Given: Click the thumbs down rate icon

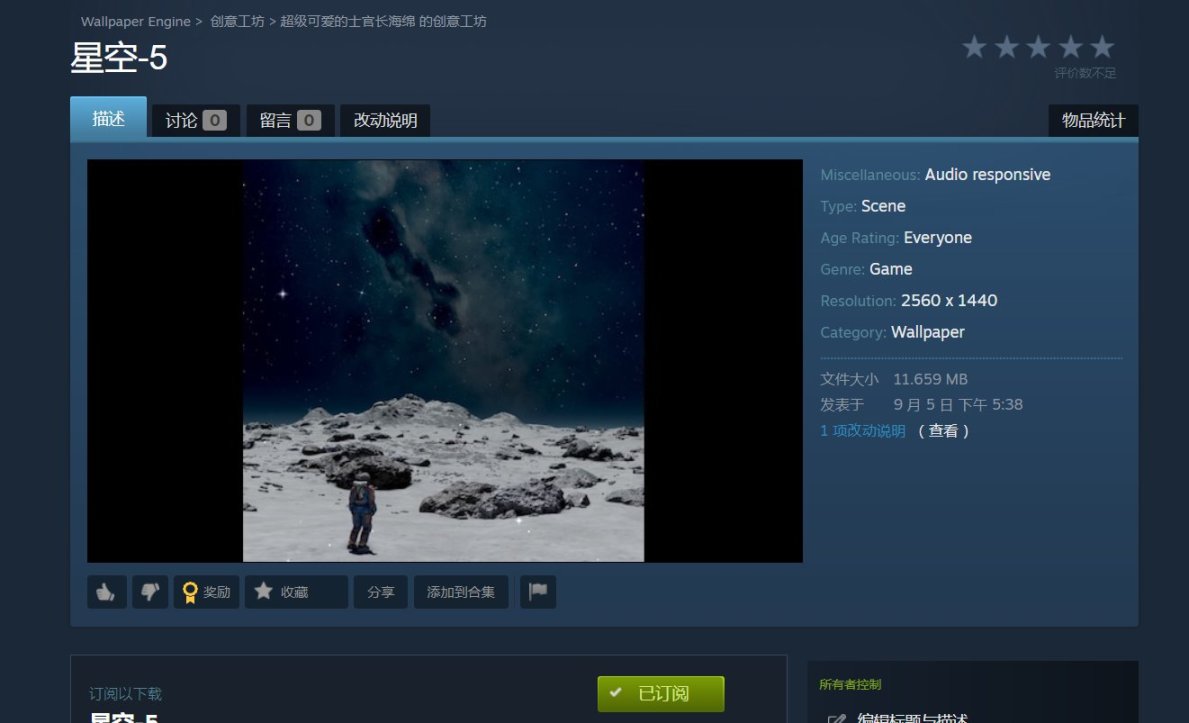Looking at the screenshot, I should [150, 592].
